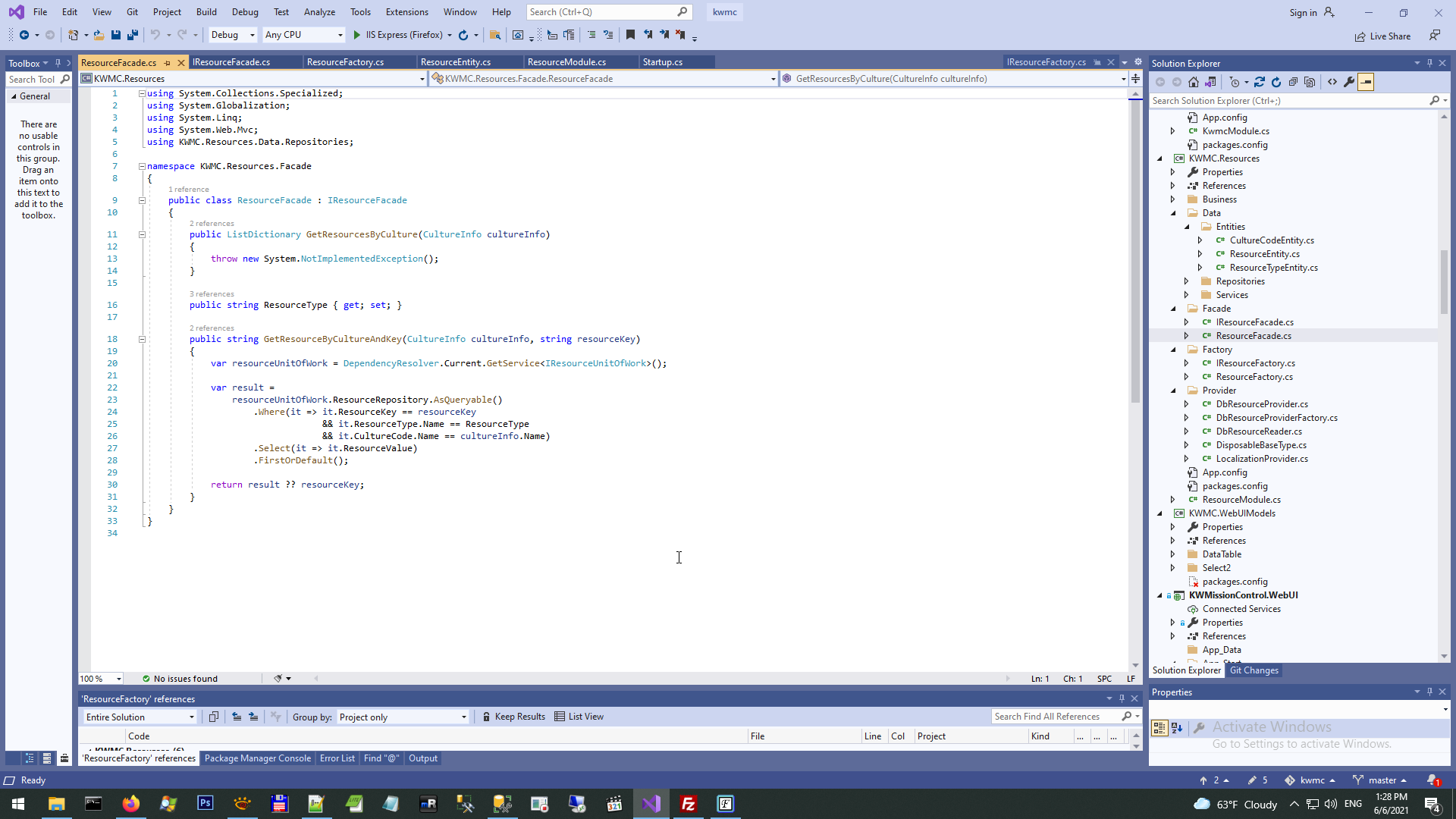Toggle List View in references panel
Image resolution: width=1456 pixels, height=819 pixels.
579,717
